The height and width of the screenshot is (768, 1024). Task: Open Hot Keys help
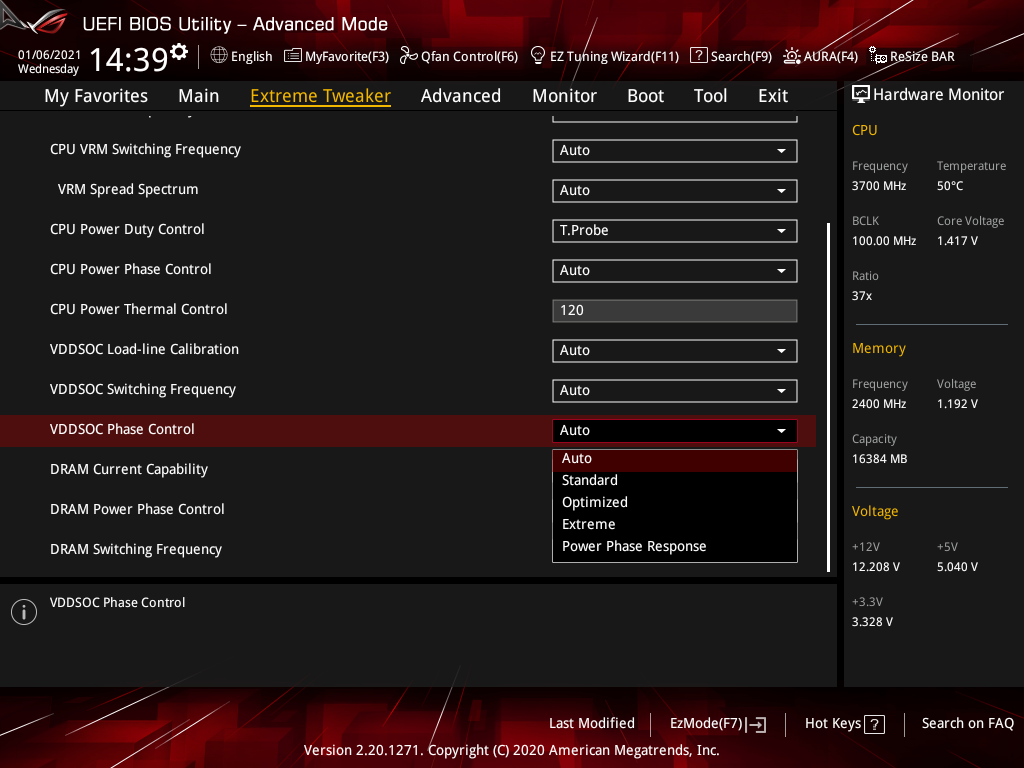[x=844, y=724]
